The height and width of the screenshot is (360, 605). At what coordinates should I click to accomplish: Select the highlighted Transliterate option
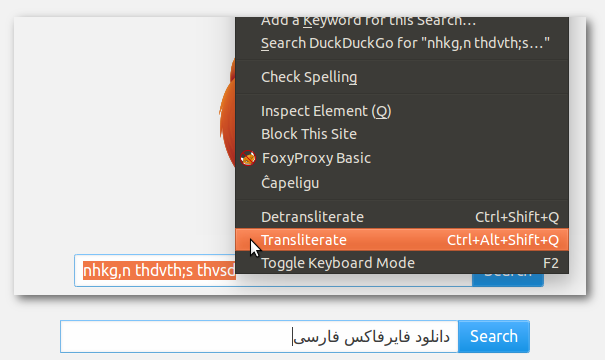pos(402,240)
